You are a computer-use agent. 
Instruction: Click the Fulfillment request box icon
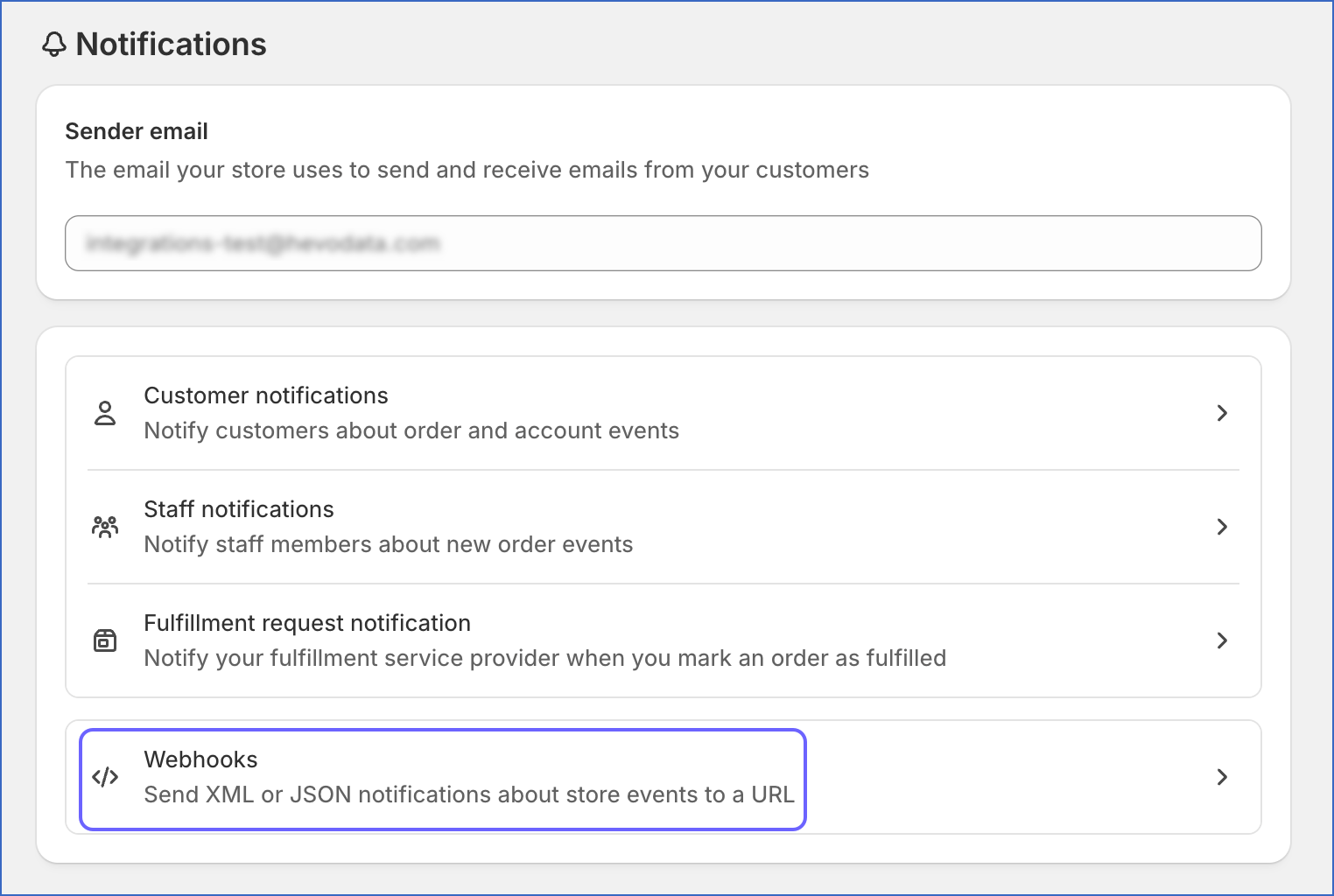tap(105, 640)
